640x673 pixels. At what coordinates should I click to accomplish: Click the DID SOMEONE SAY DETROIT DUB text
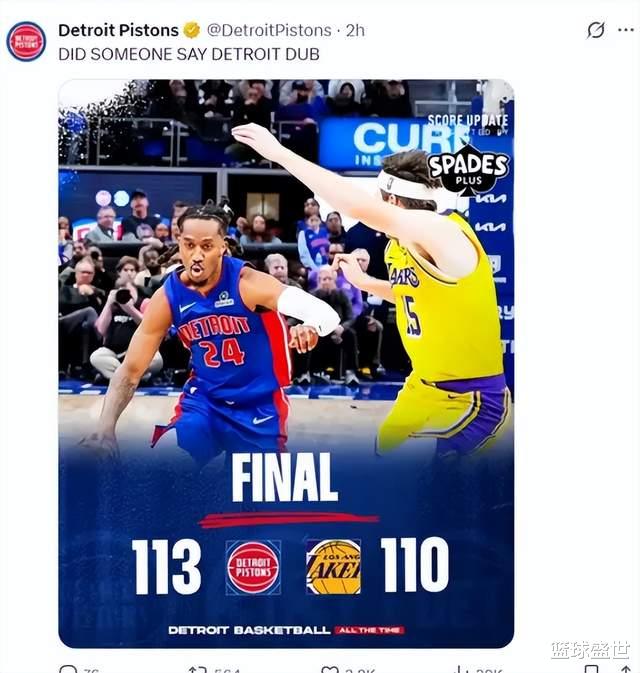(x=189, y=55)
